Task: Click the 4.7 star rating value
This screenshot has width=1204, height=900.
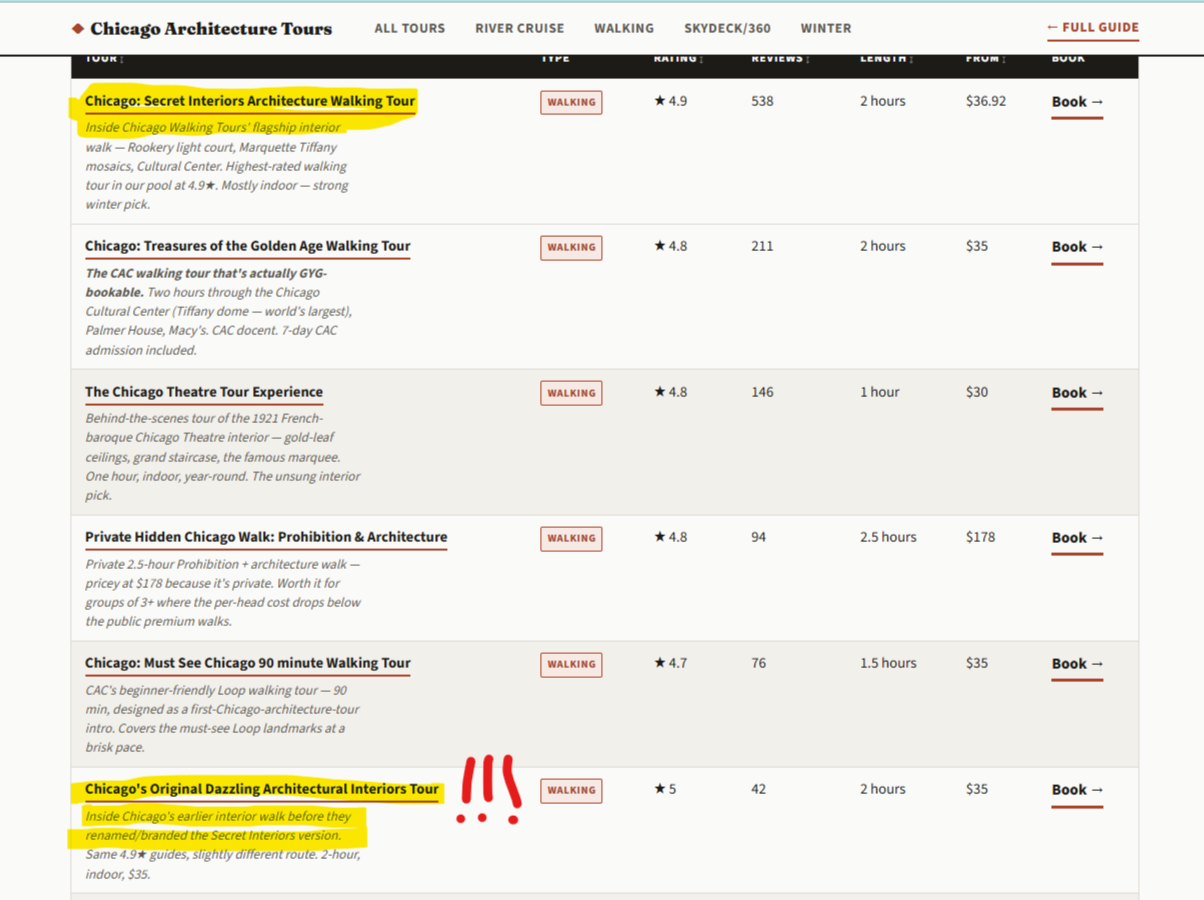Action: [671, 663]
